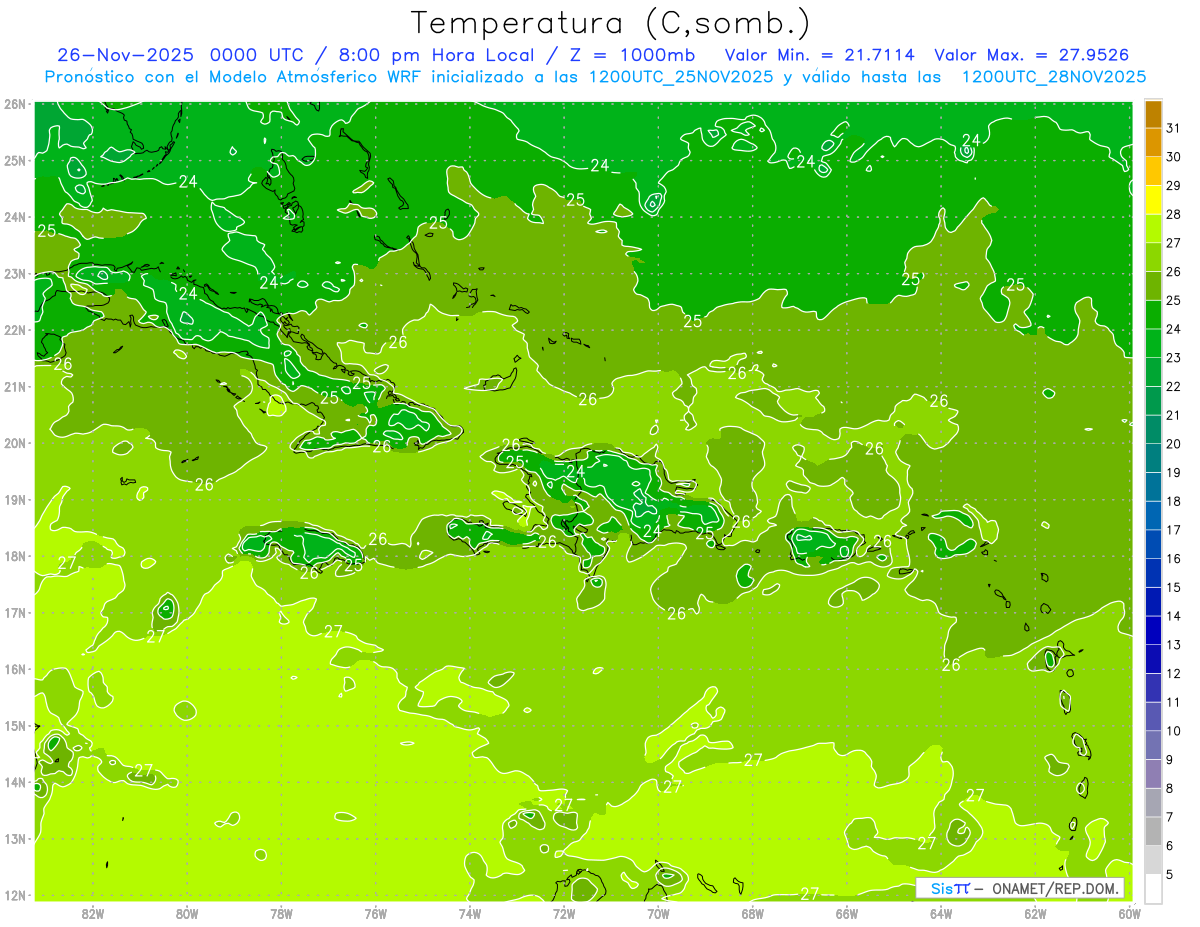Click the 70W longitude axis label
1200x927 pixels.
pyautogui.click(x=658, y=913)
